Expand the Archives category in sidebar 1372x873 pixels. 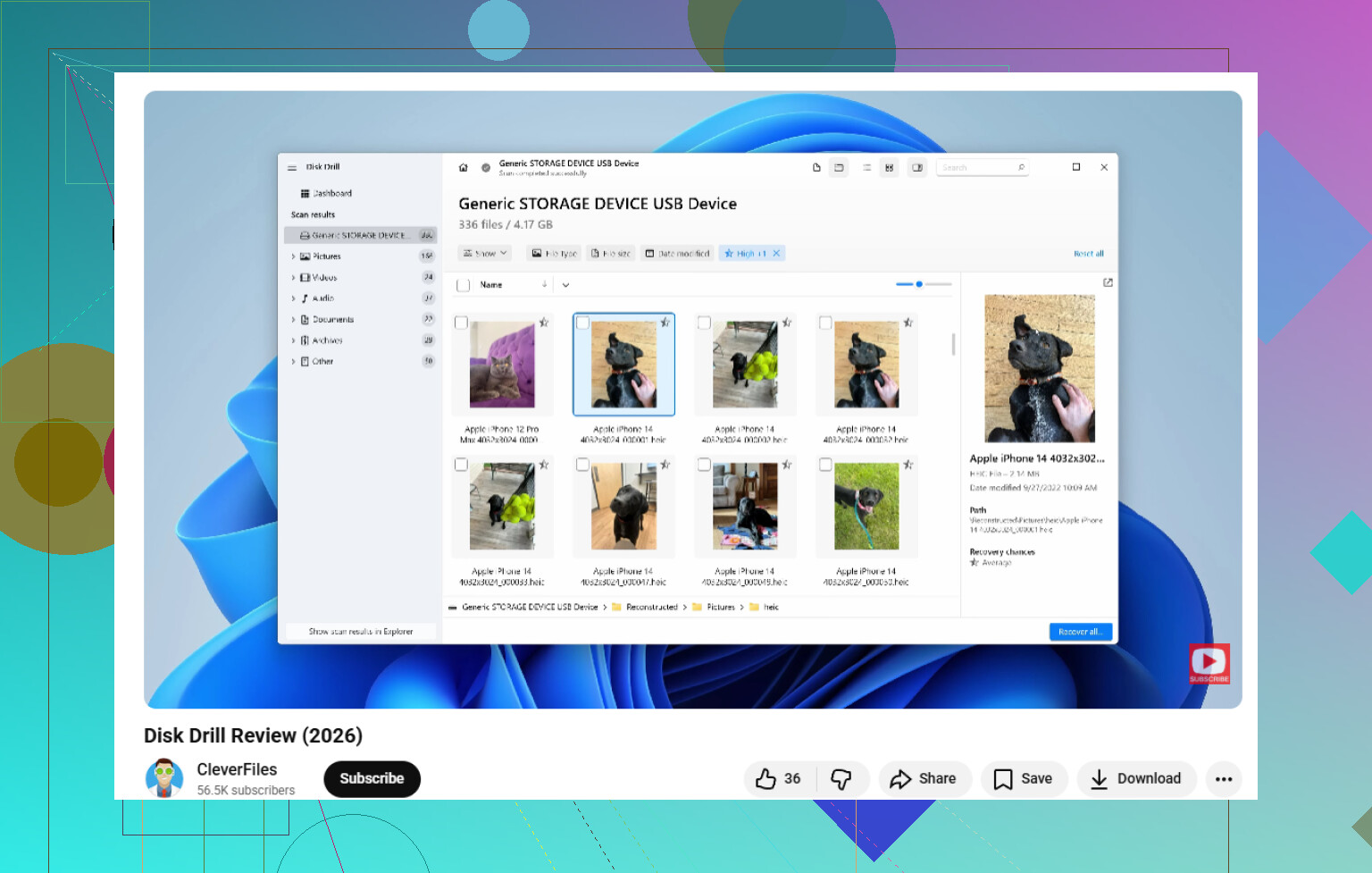click(x=293, y=340)
